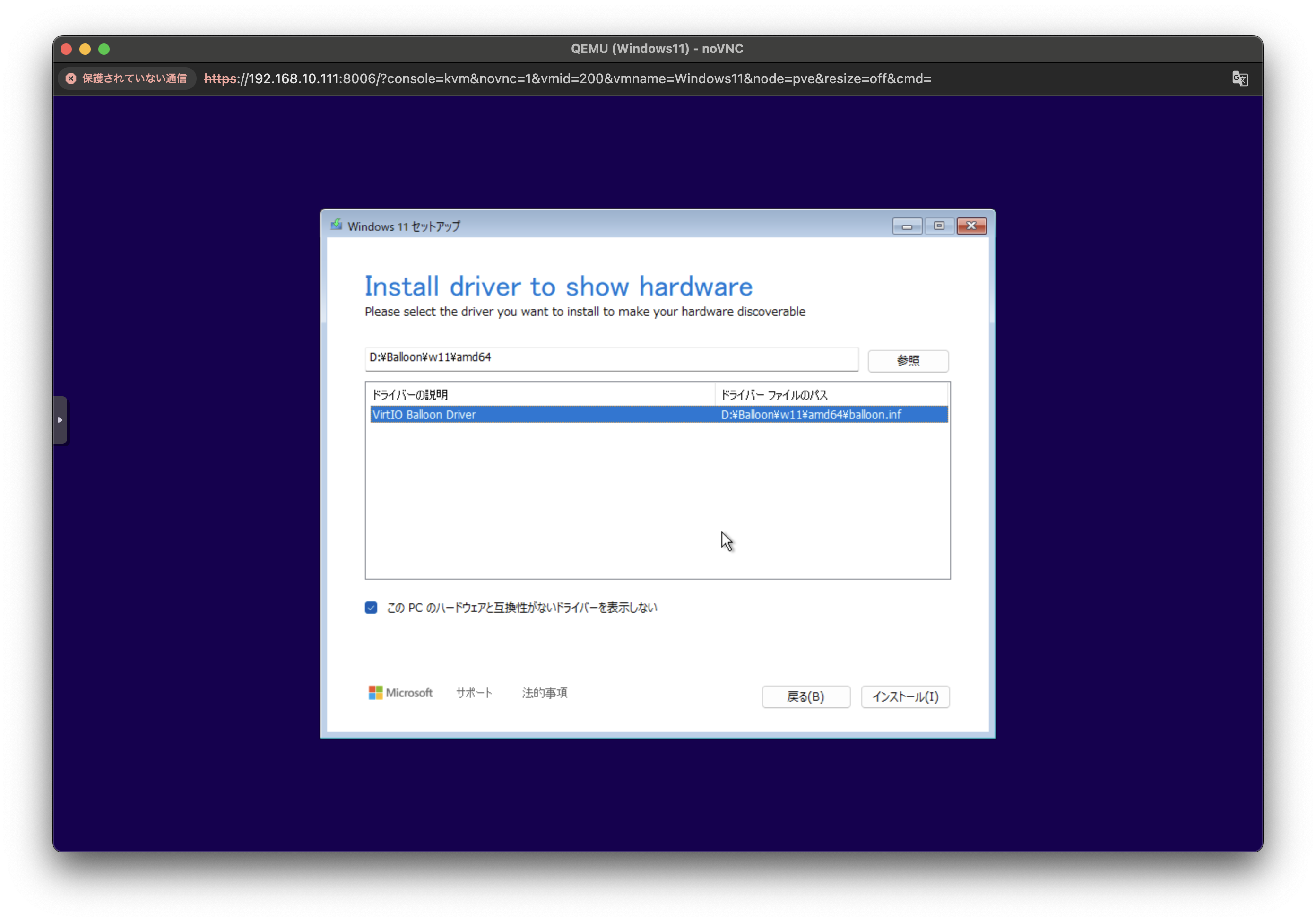Click the インストール(I) install button
The height and width of the screenshot is (922, 1316).
click(x=905, y=696)
